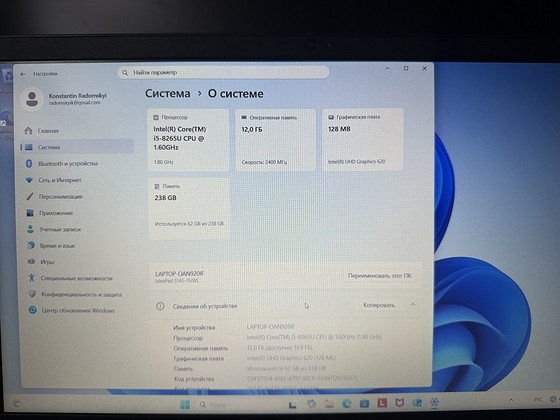Open the Главная settings page
The height and width of the screenshot is (420, 560).
click(77, 131)
